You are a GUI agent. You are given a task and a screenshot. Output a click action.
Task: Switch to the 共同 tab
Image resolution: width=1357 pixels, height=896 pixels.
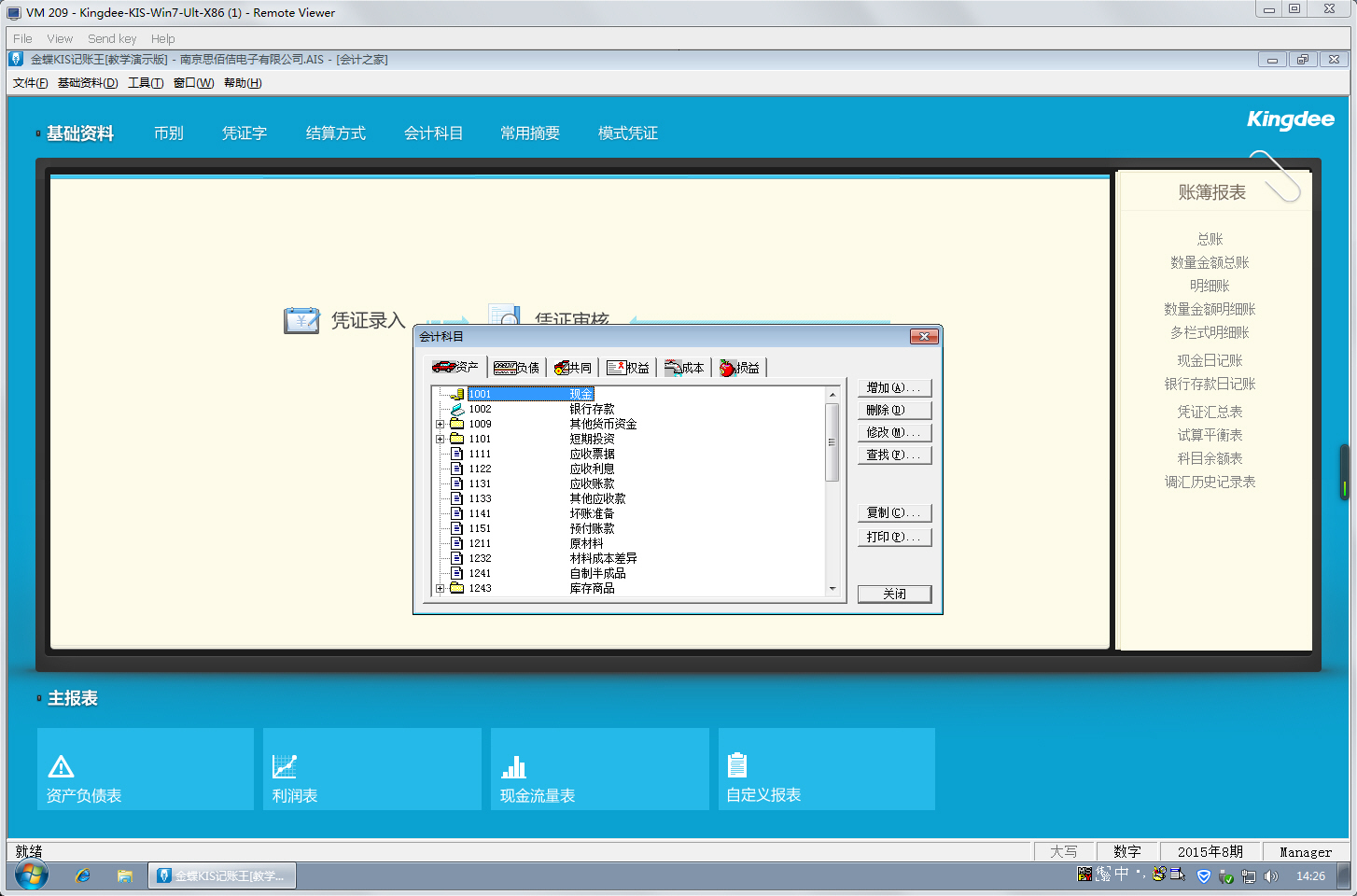[x=573, y=368]
